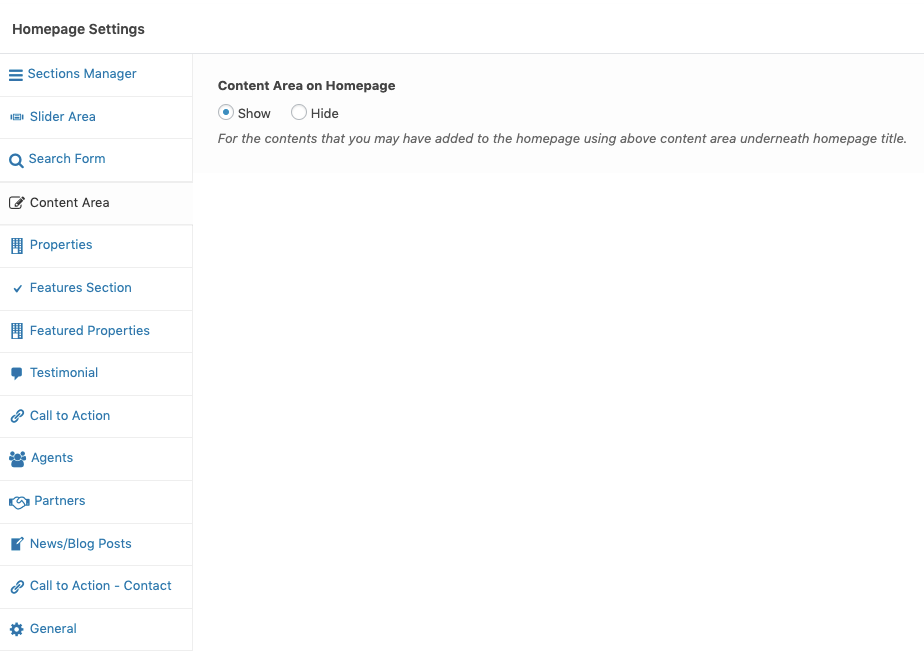Click the Properties building icon
This screenshot has width=924, height=653.
tap(17, 246)
